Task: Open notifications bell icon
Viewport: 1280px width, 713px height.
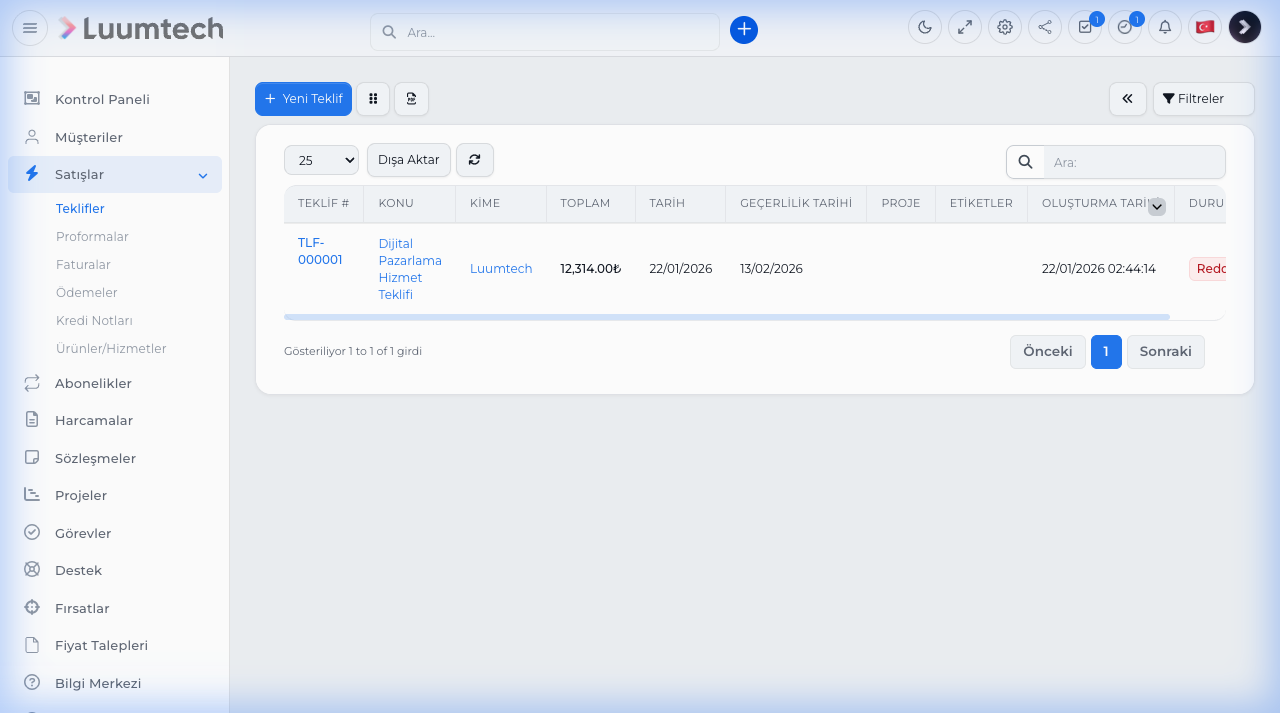Action: 1165,27
